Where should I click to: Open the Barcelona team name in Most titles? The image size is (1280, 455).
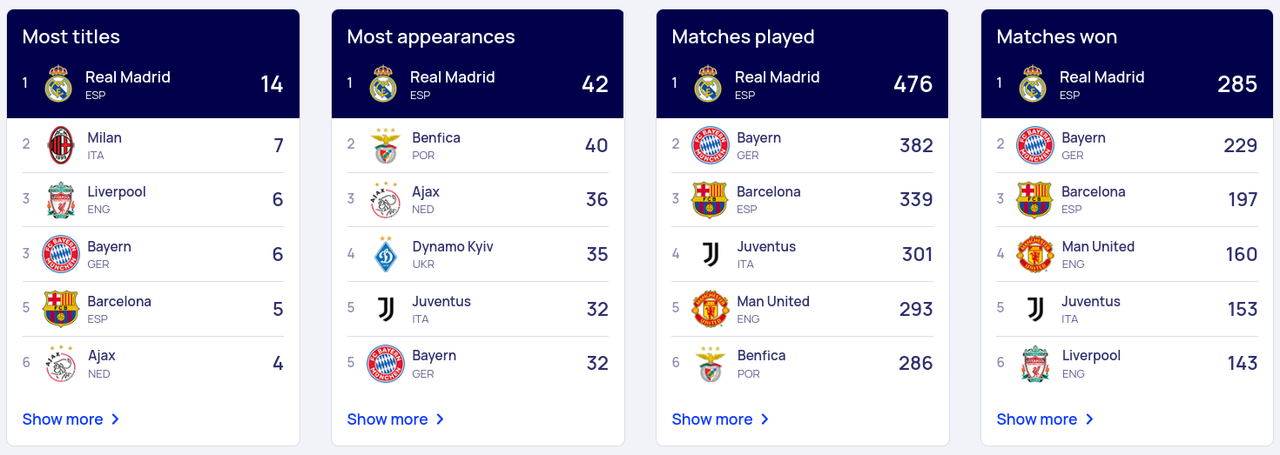[x=119, y=301]
